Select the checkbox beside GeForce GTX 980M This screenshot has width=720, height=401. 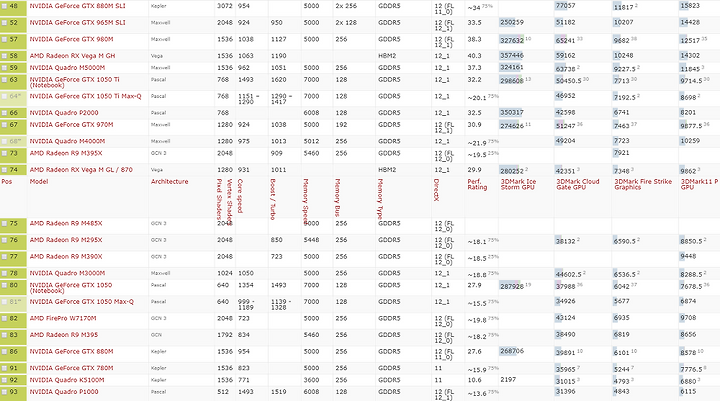pyautogui.click(x=5, y=40)
